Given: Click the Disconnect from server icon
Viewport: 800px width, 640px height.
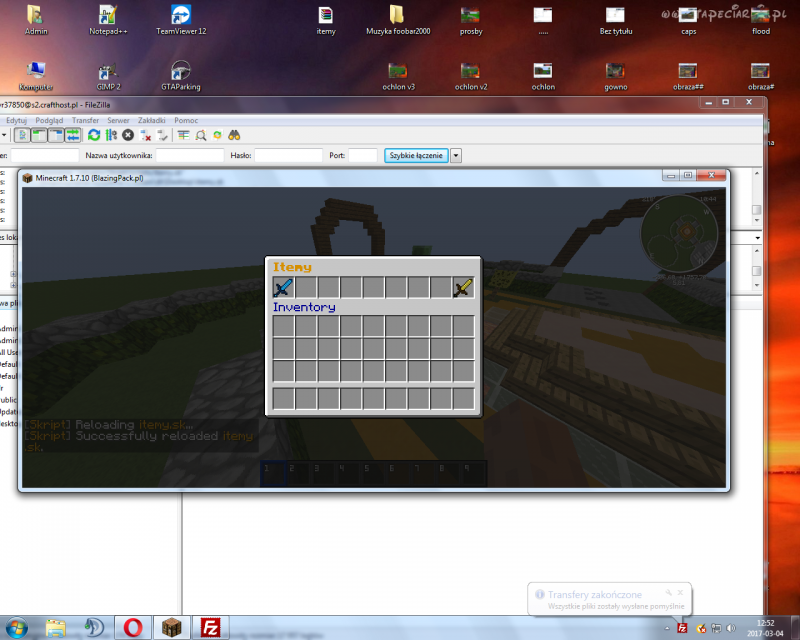Looking at the screenshot, I should point(145,135).
